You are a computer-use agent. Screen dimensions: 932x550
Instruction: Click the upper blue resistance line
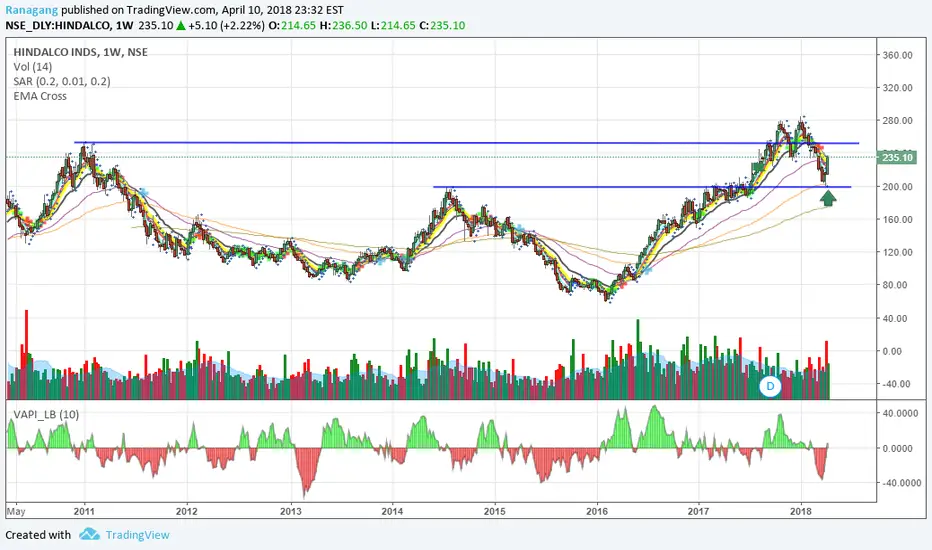(x=466, y=143)
